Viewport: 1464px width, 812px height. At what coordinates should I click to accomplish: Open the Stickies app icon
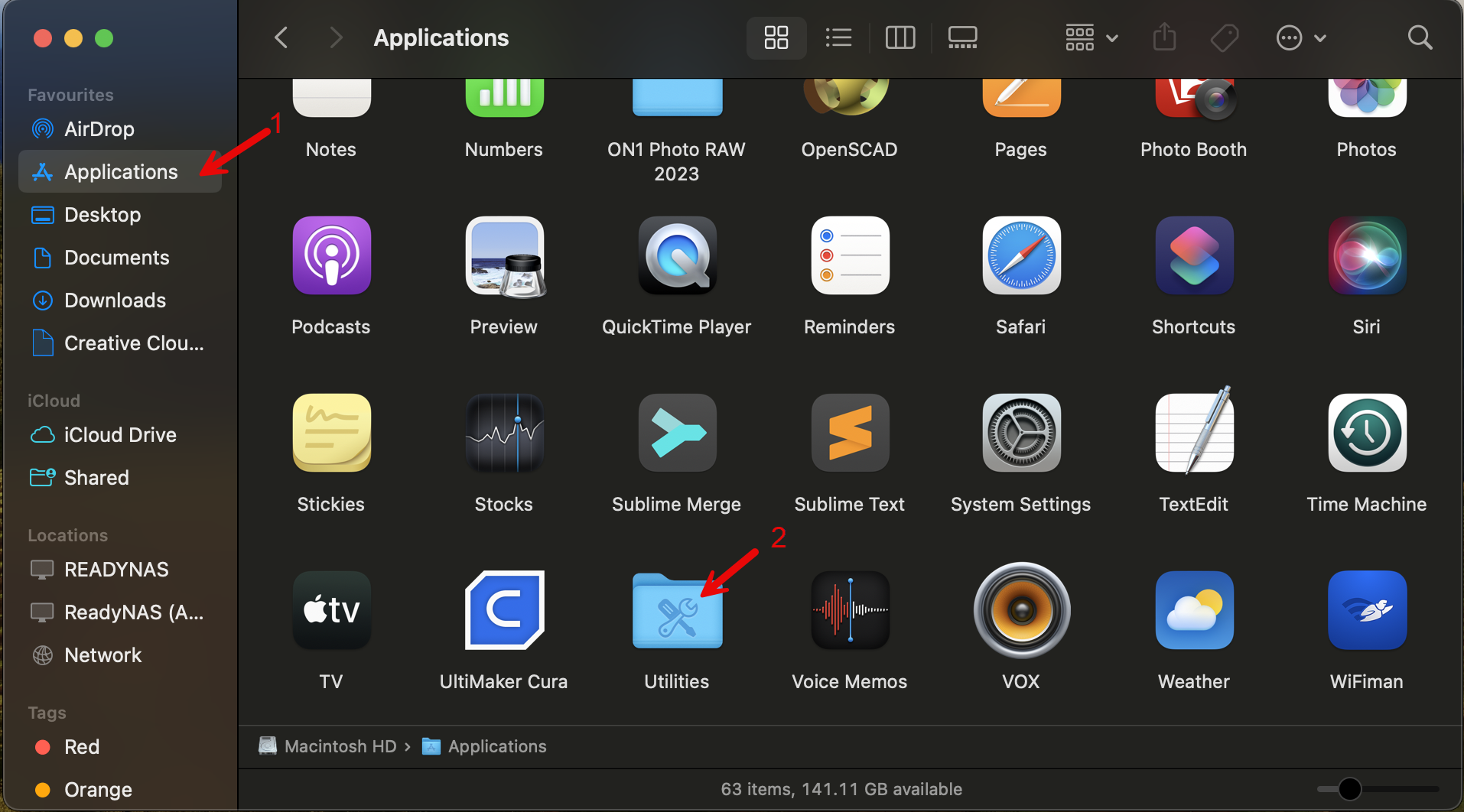pyautogui.click(x=331, y=433)
